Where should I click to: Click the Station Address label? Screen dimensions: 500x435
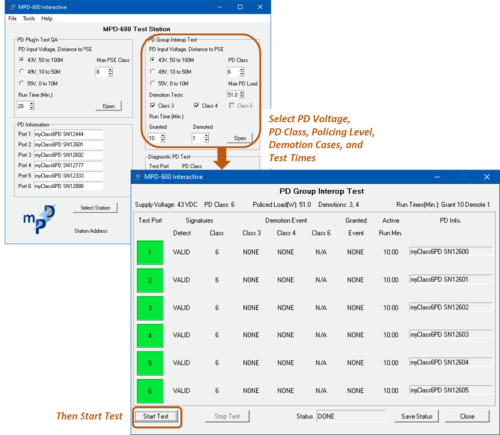91,231
